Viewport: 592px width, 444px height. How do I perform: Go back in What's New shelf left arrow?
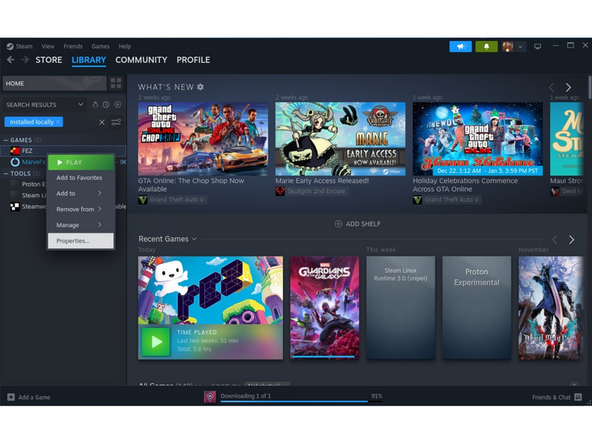(552, 88)
